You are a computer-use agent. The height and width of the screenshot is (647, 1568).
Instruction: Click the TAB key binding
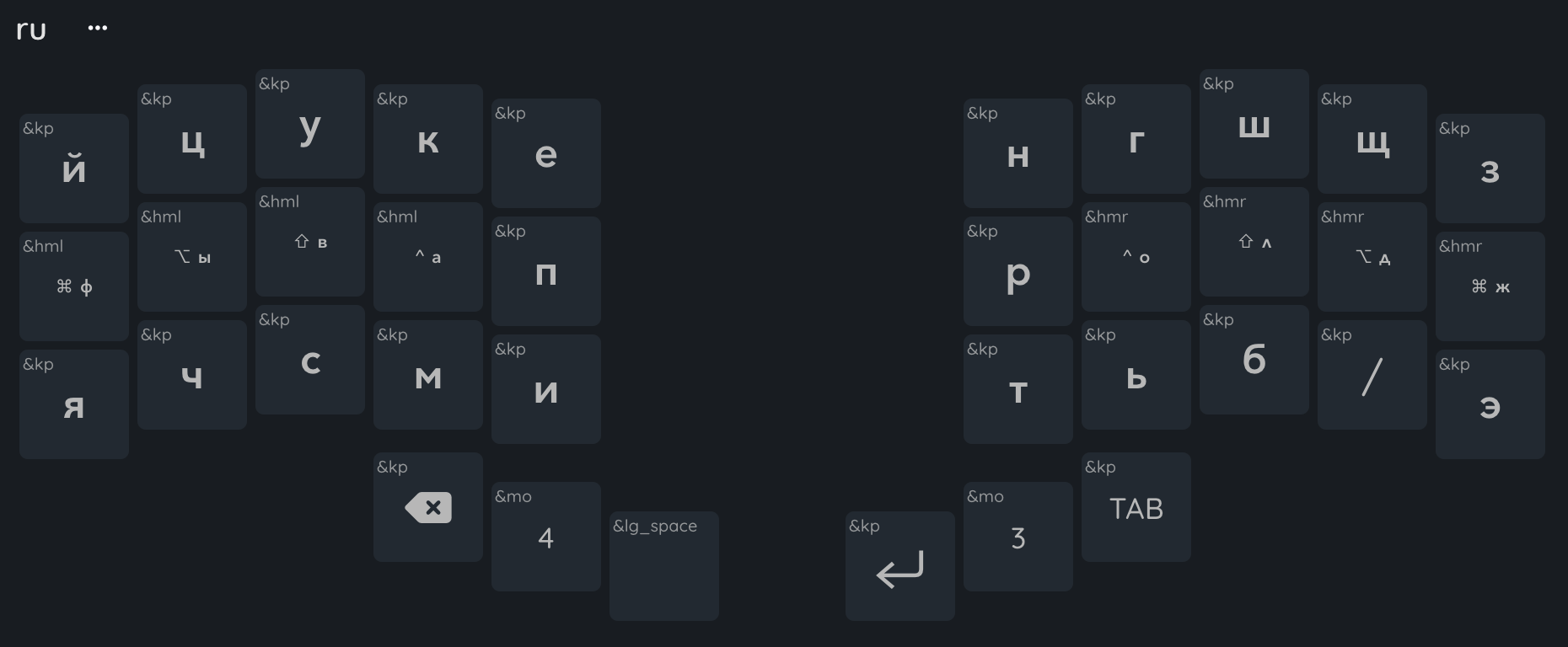1136,507
